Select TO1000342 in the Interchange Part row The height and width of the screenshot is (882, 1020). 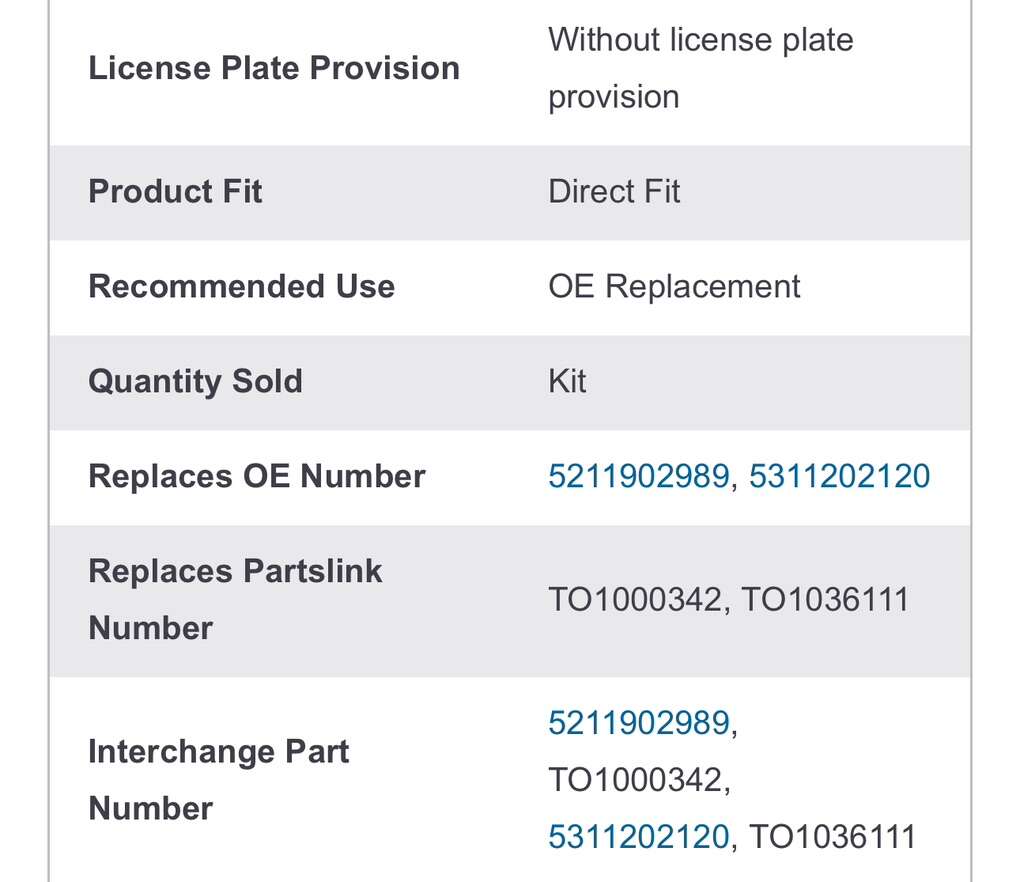(635, 779)
